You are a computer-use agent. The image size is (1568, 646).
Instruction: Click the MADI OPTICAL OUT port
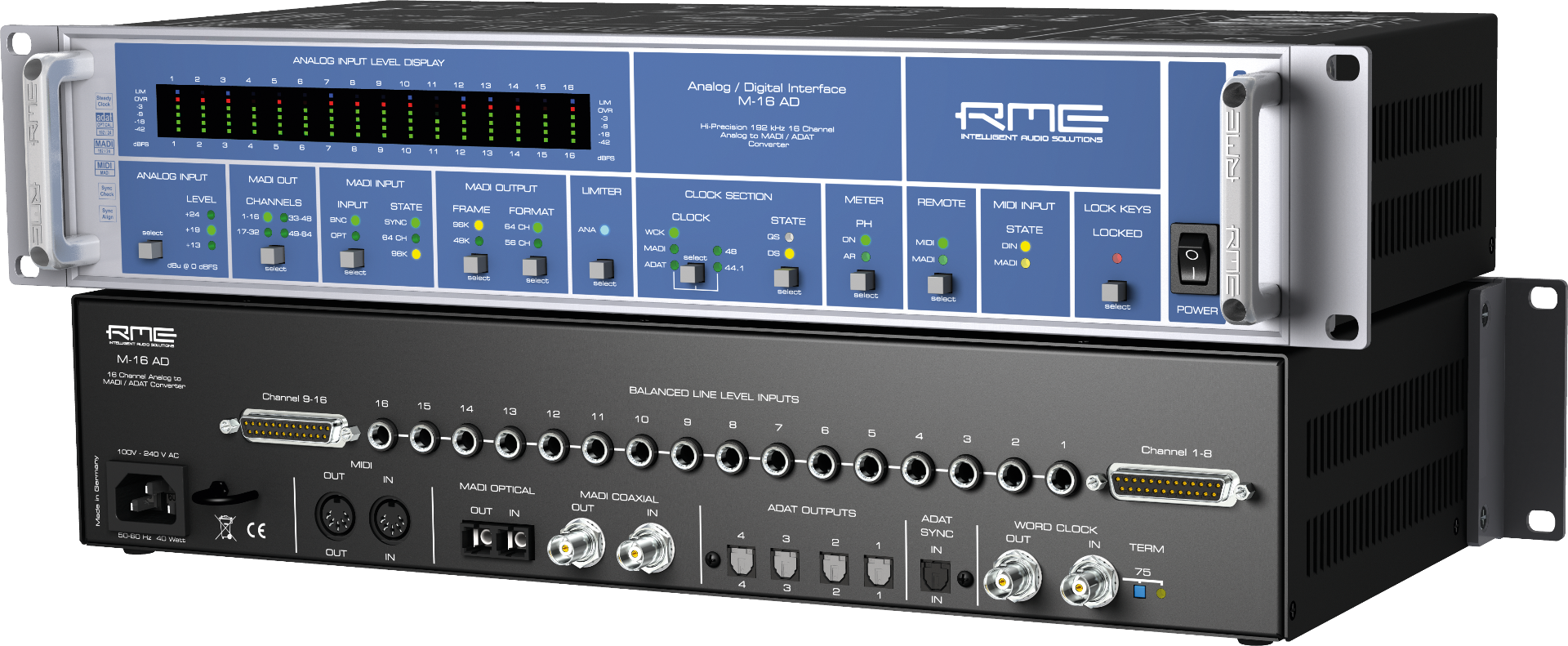click(x=479, y=539)
